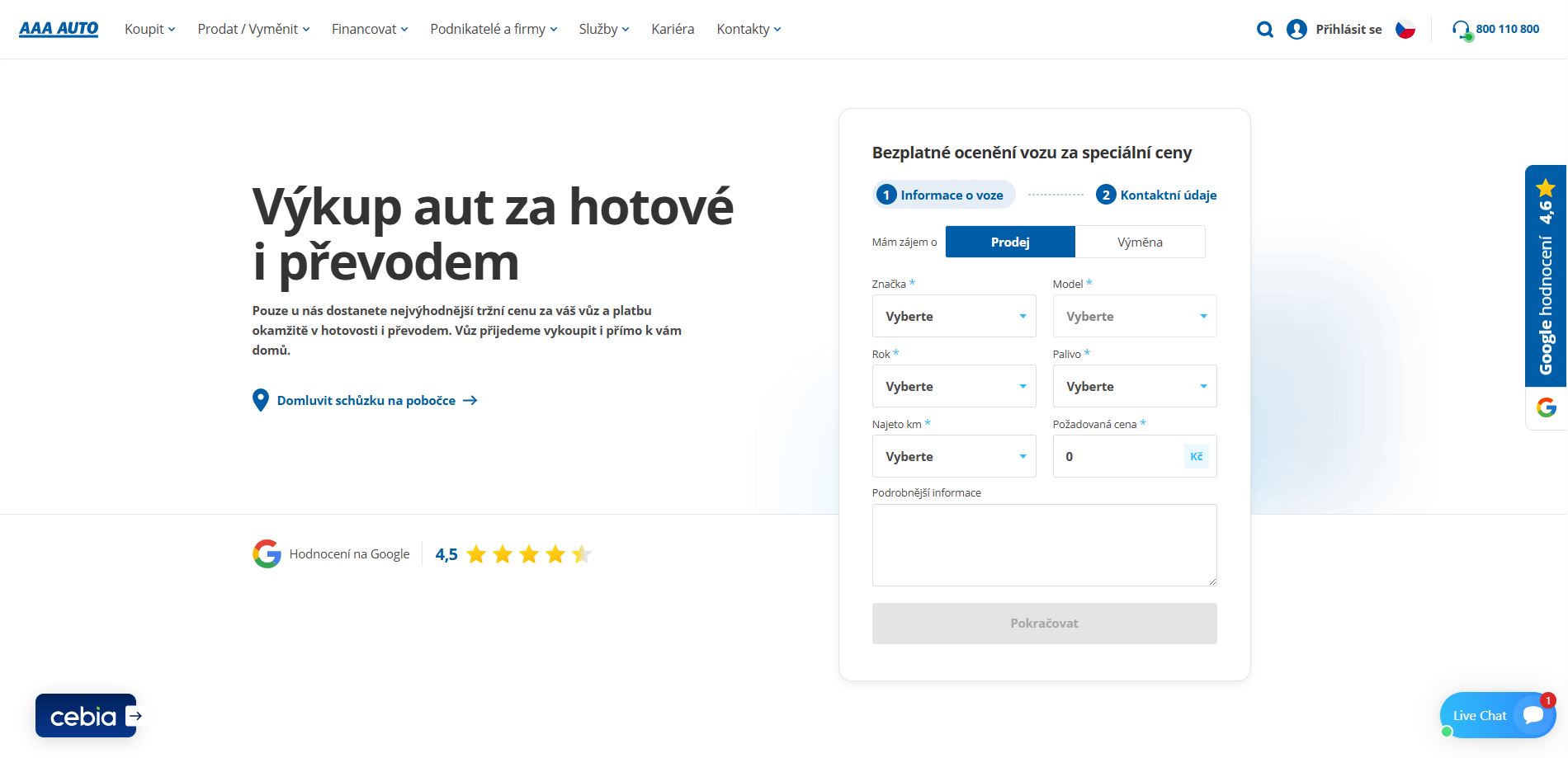Expand Podnikatelé a firmy menu
1568x758 pixels.
point(494,29)
